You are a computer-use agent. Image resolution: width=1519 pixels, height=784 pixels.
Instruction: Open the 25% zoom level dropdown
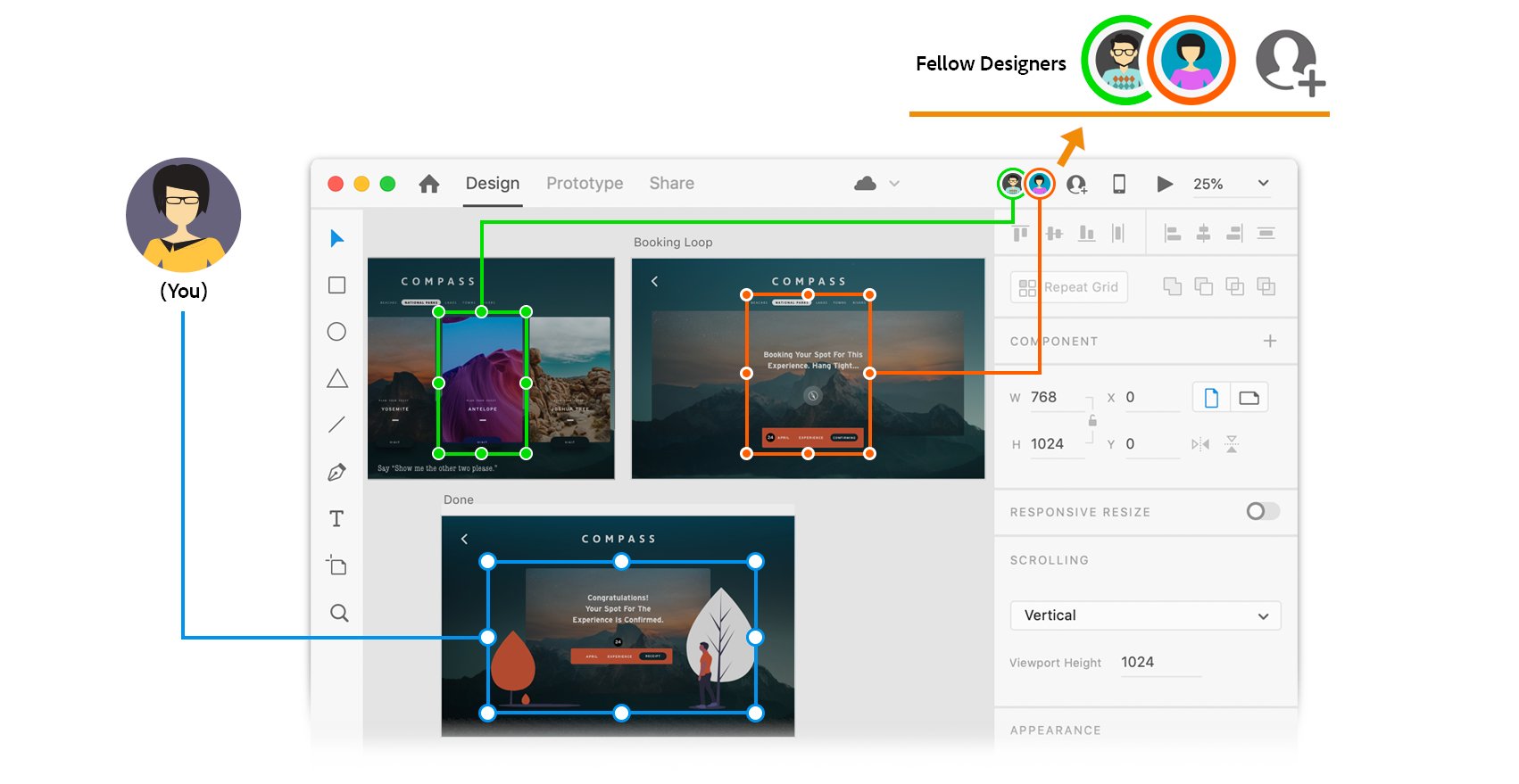1231,184
